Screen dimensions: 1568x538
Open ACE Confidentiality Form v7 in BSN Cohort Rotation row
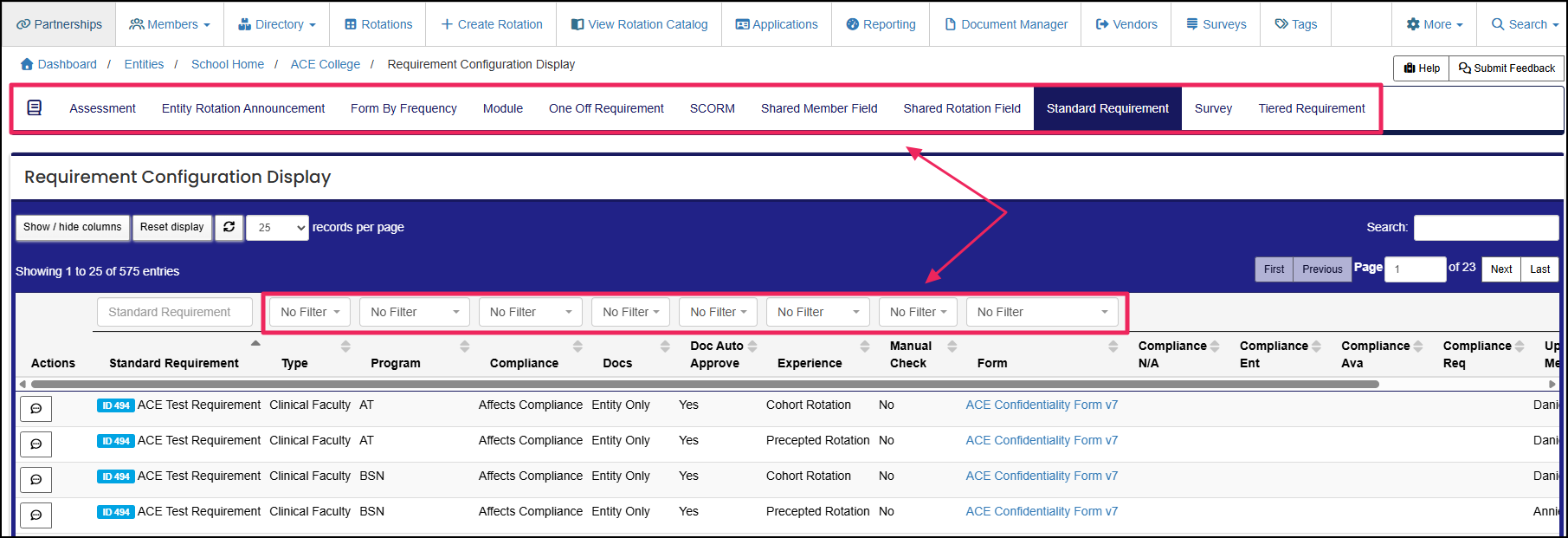pos(1042,476)
